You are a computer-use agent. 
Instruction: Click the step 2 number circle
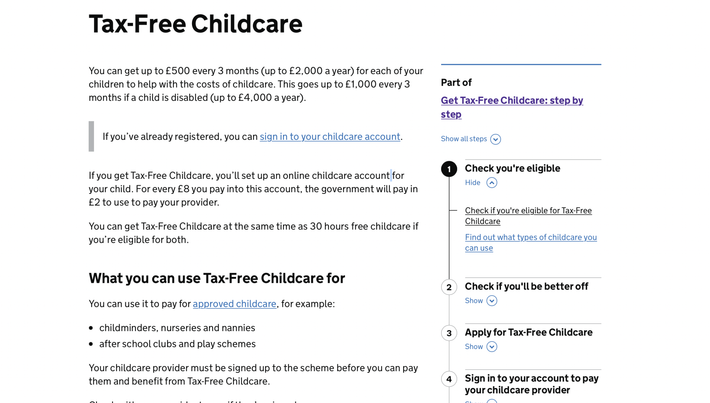pyautogui.click(x=449, y=287)
